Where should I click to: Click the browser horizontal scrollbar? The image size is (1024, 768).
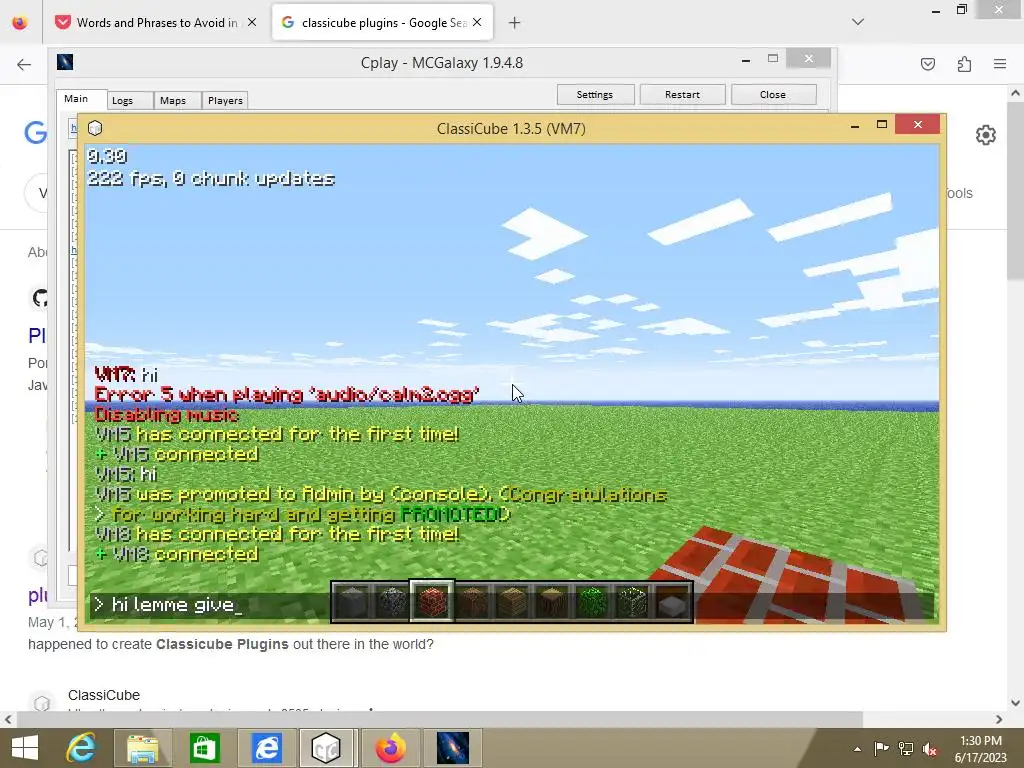tap(440, 719)
